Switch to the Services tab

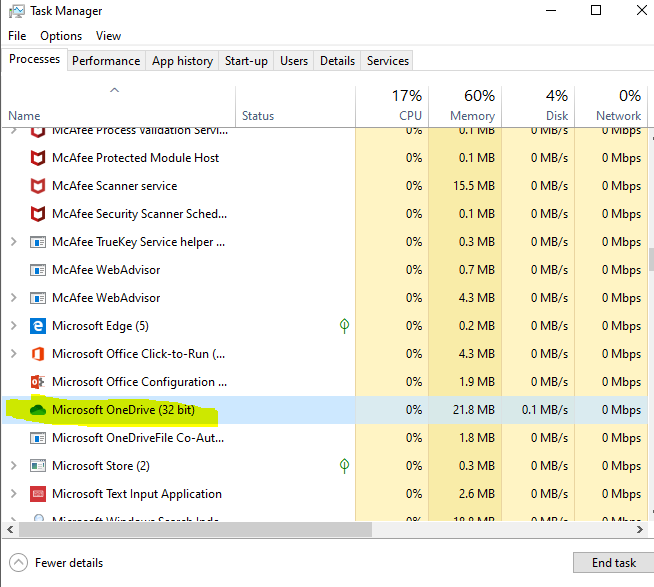387,61
